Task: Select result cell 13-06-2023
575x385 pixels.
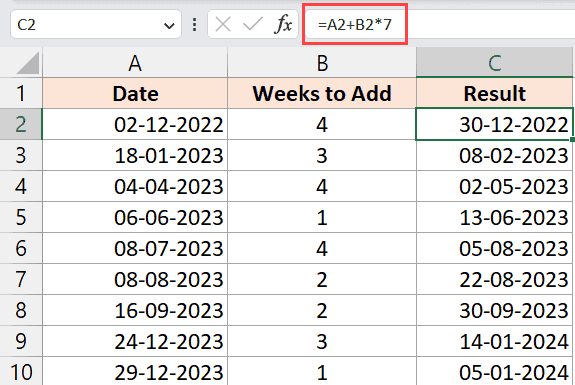Action: pyautogui.click(x=495, y=217)
